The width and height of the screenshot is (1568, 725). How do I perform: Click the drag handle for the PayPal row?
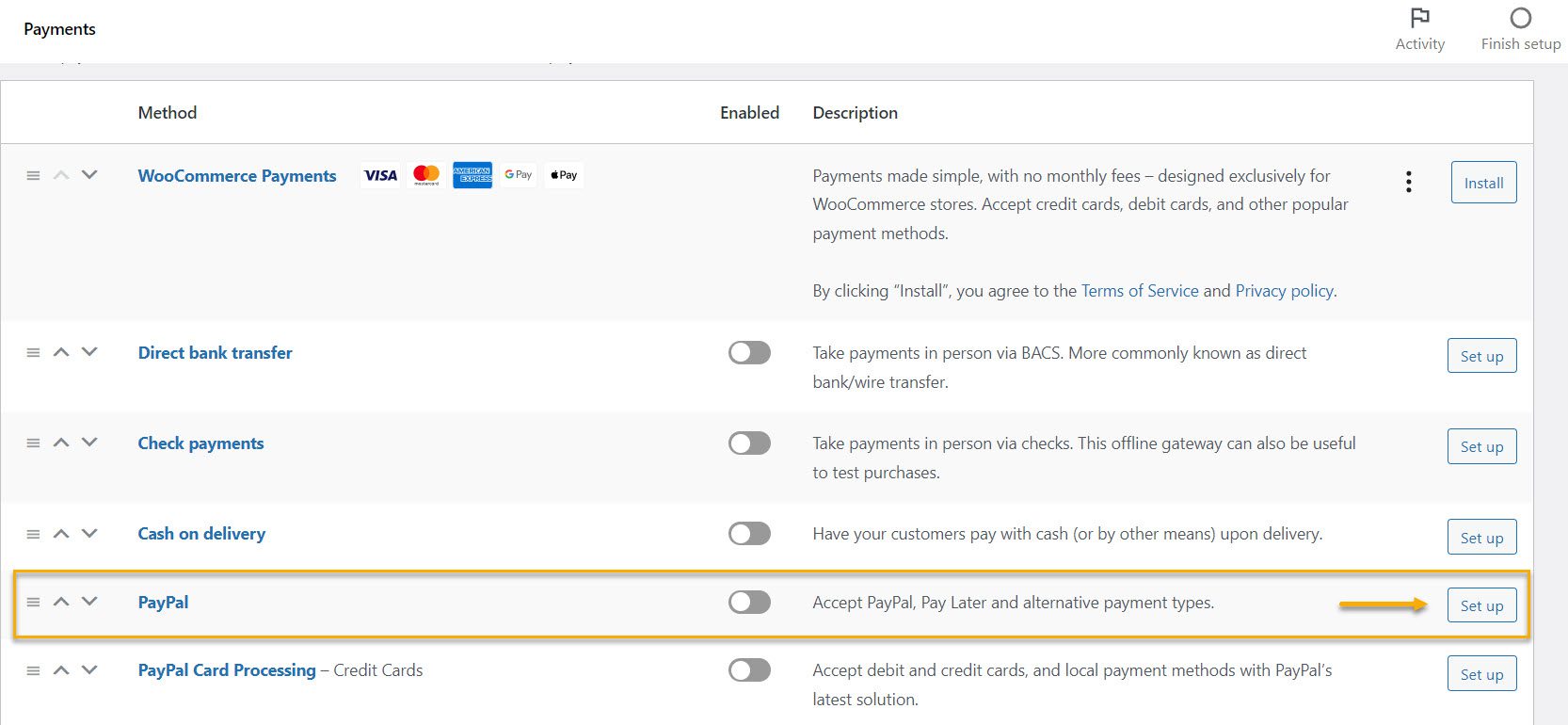tap(33, 603)
